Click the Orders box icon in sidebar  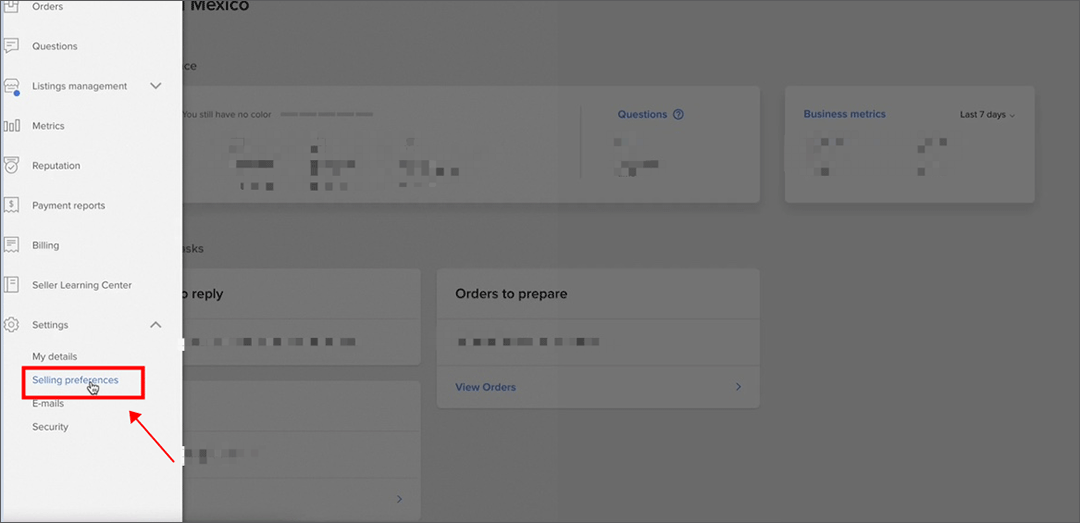click(x=12, y=7)
